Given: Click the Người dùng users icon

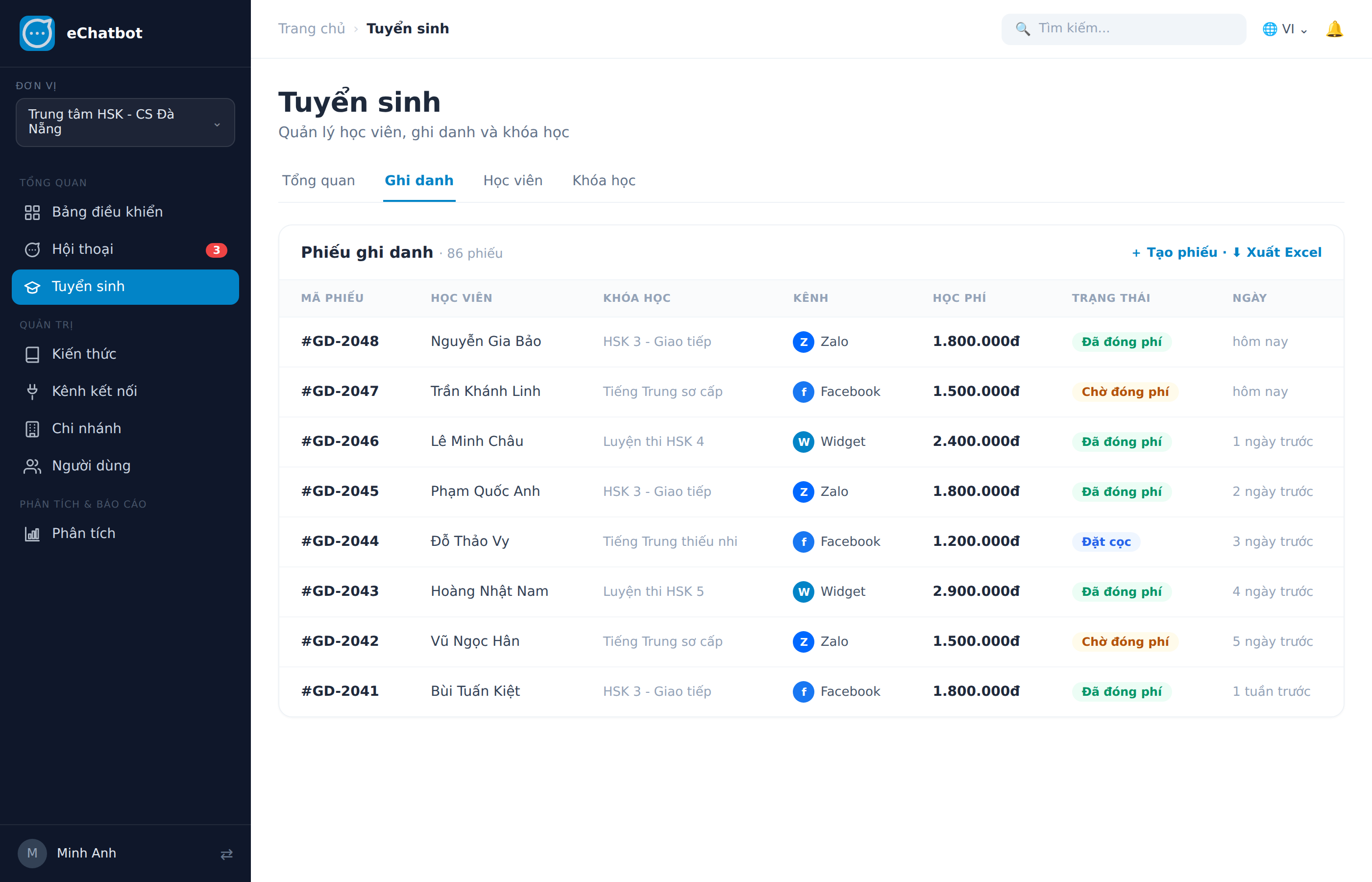Looking at the screenshot, I should [32, 466].
